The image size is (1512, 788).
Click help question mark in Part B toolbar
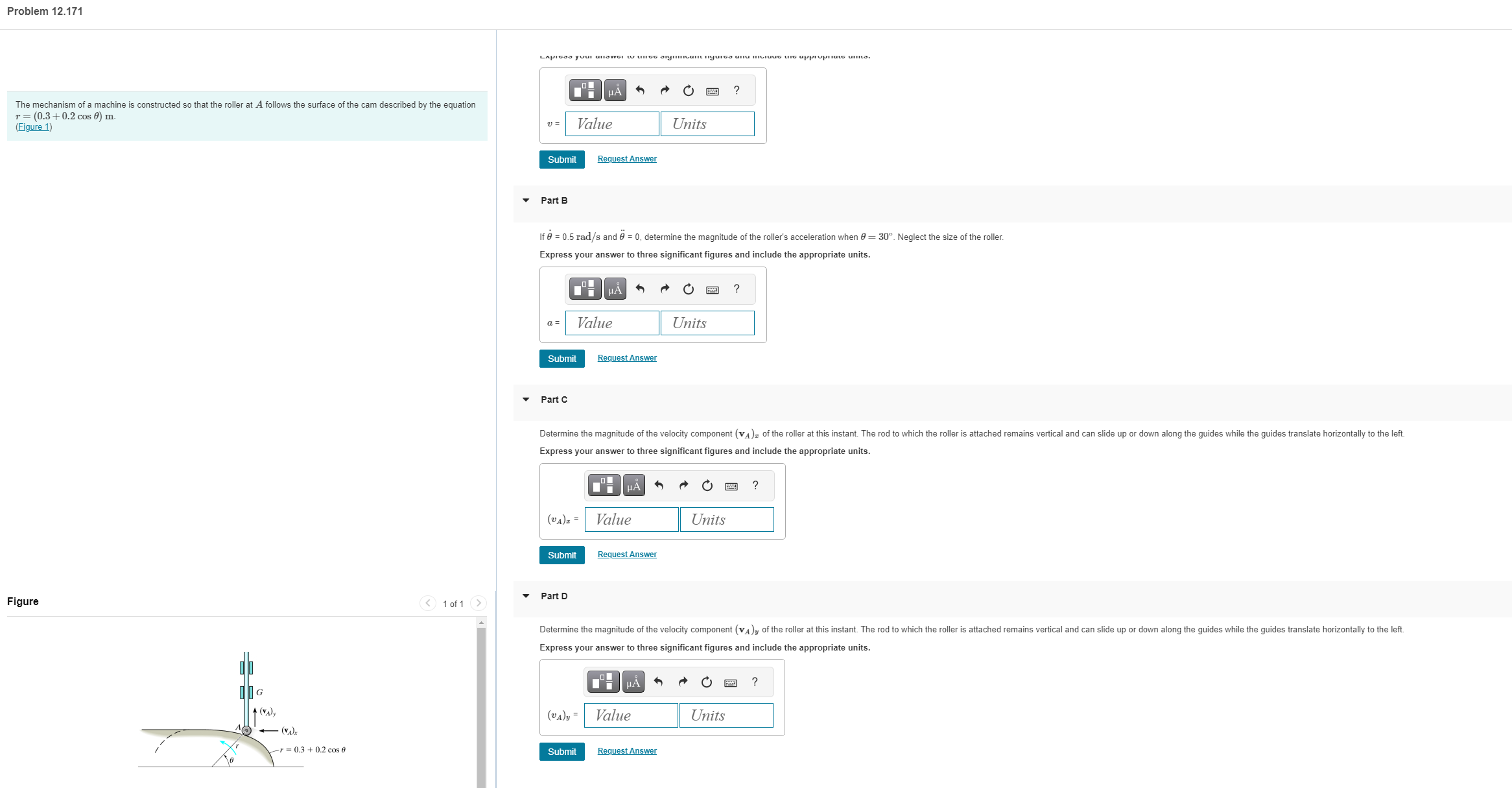pos(737,289)
